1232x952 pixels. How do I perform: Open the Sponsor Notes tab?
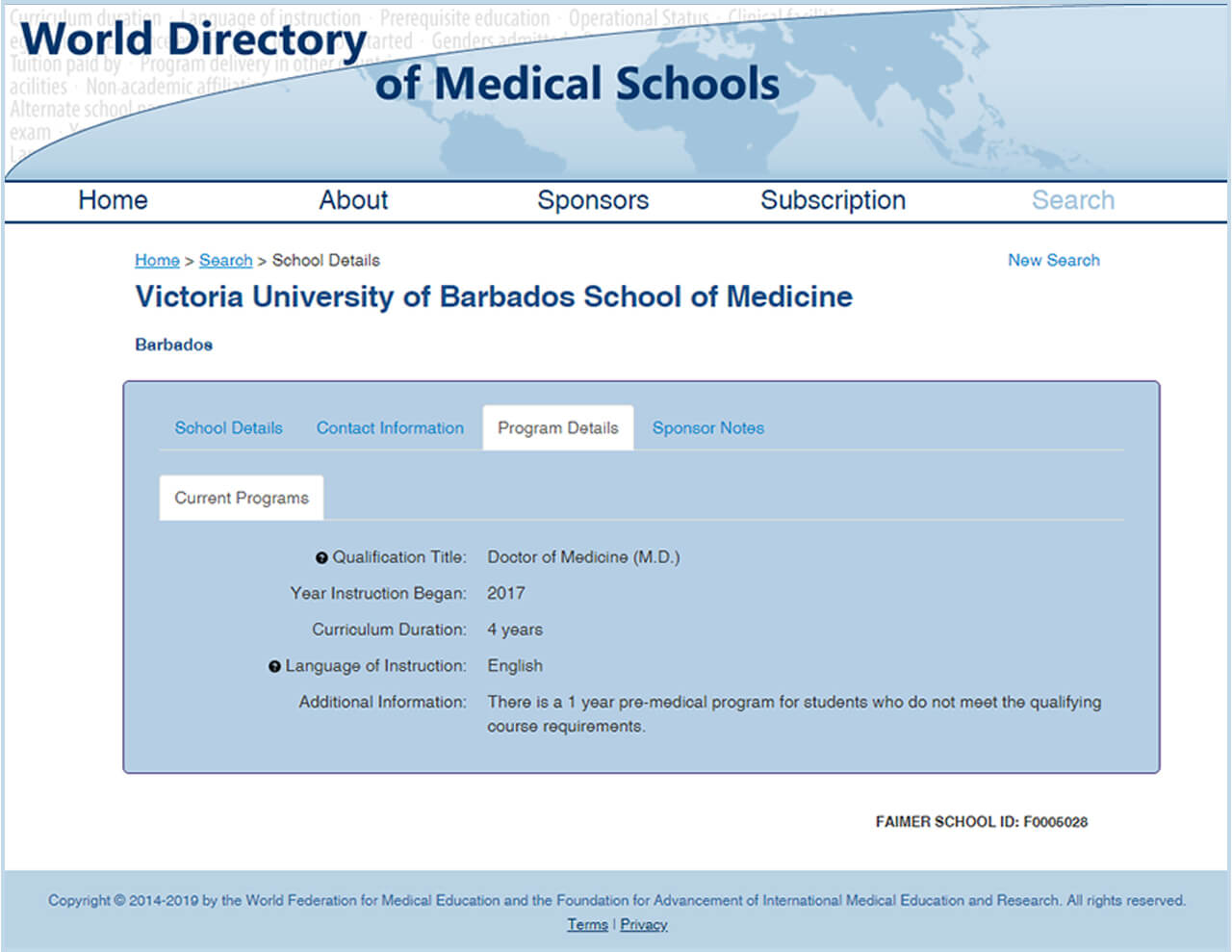coord(708,428)
